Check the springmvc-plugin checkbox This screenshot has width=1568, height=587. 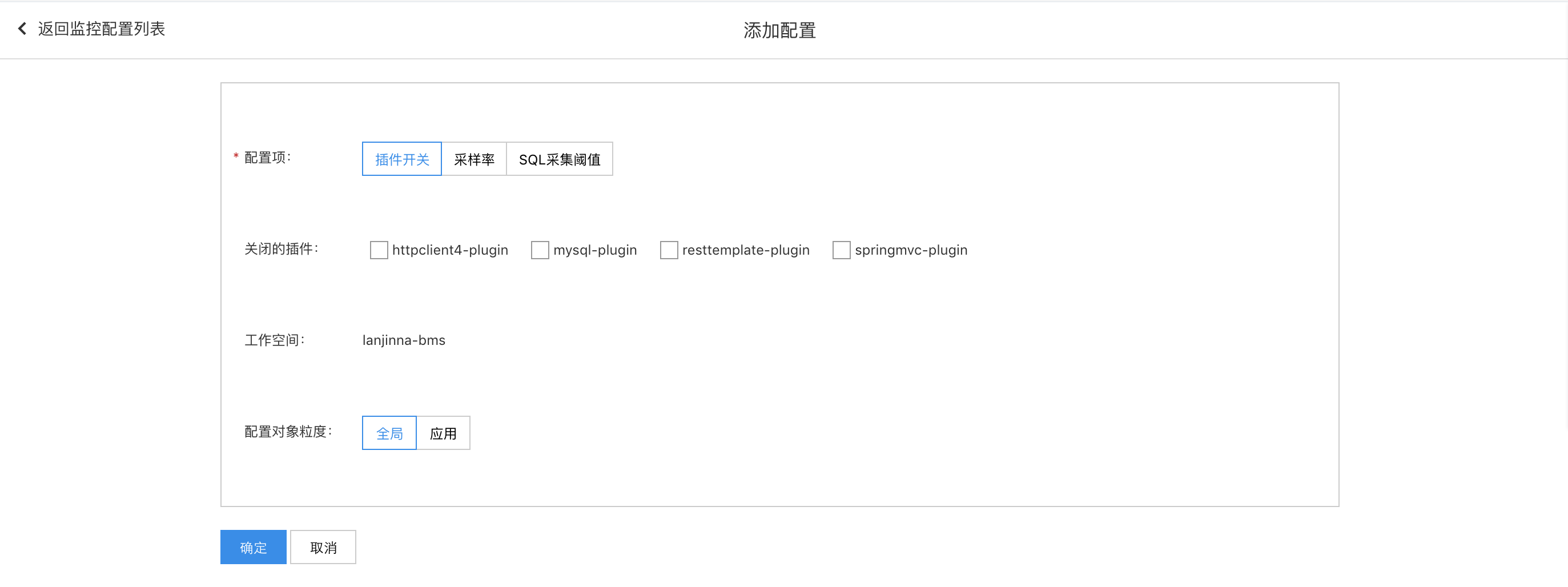pyautogui.click(x=841, y=250)
